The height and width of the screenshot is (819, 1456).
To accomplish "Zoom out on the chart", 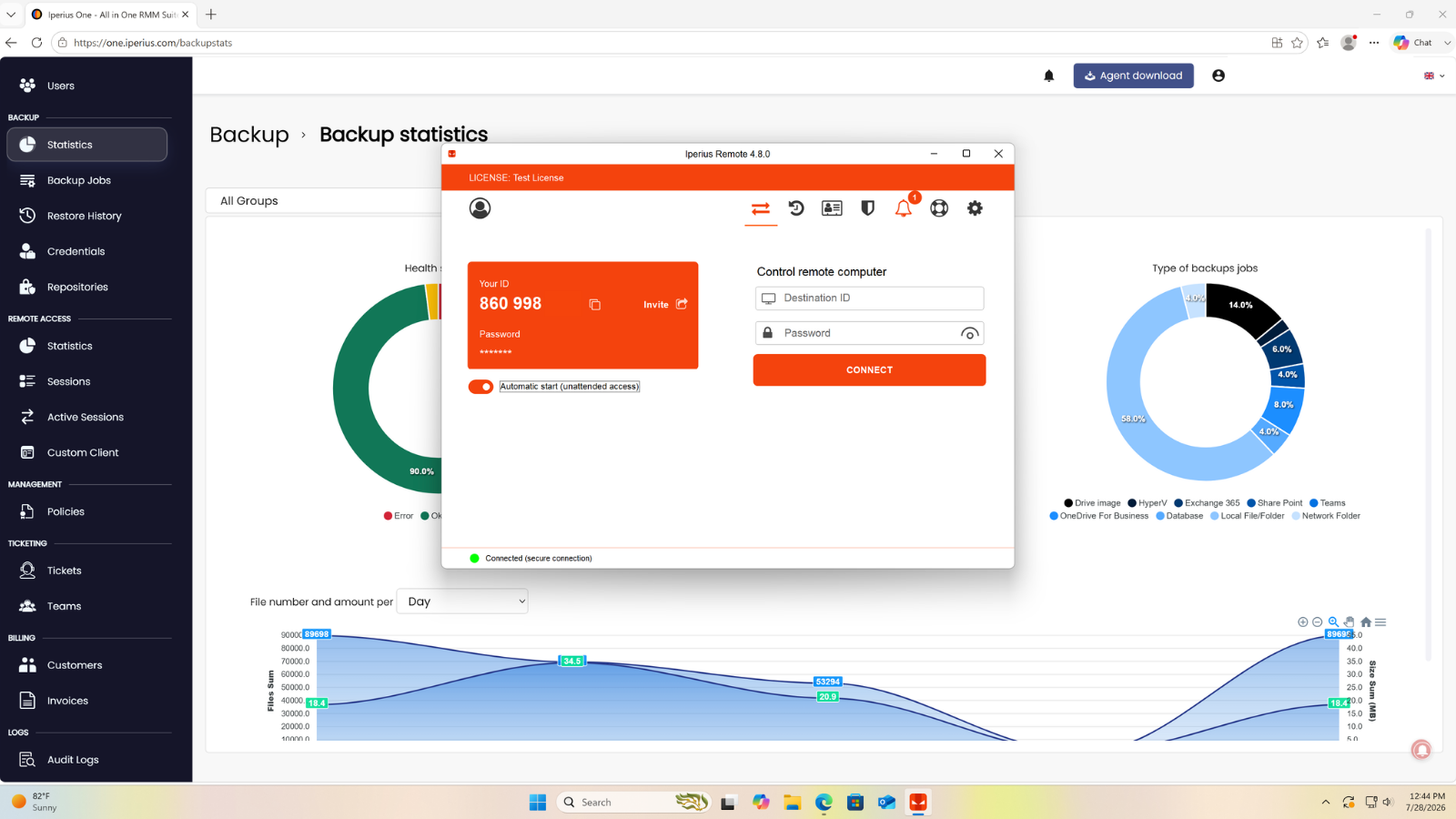I will tap(1317, 622).
